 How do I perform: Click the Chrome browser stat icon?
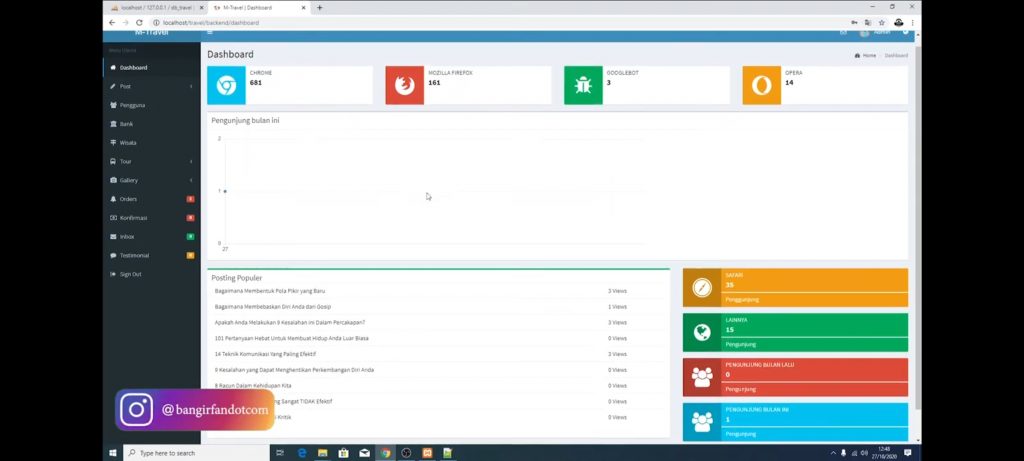click(226, 86)
